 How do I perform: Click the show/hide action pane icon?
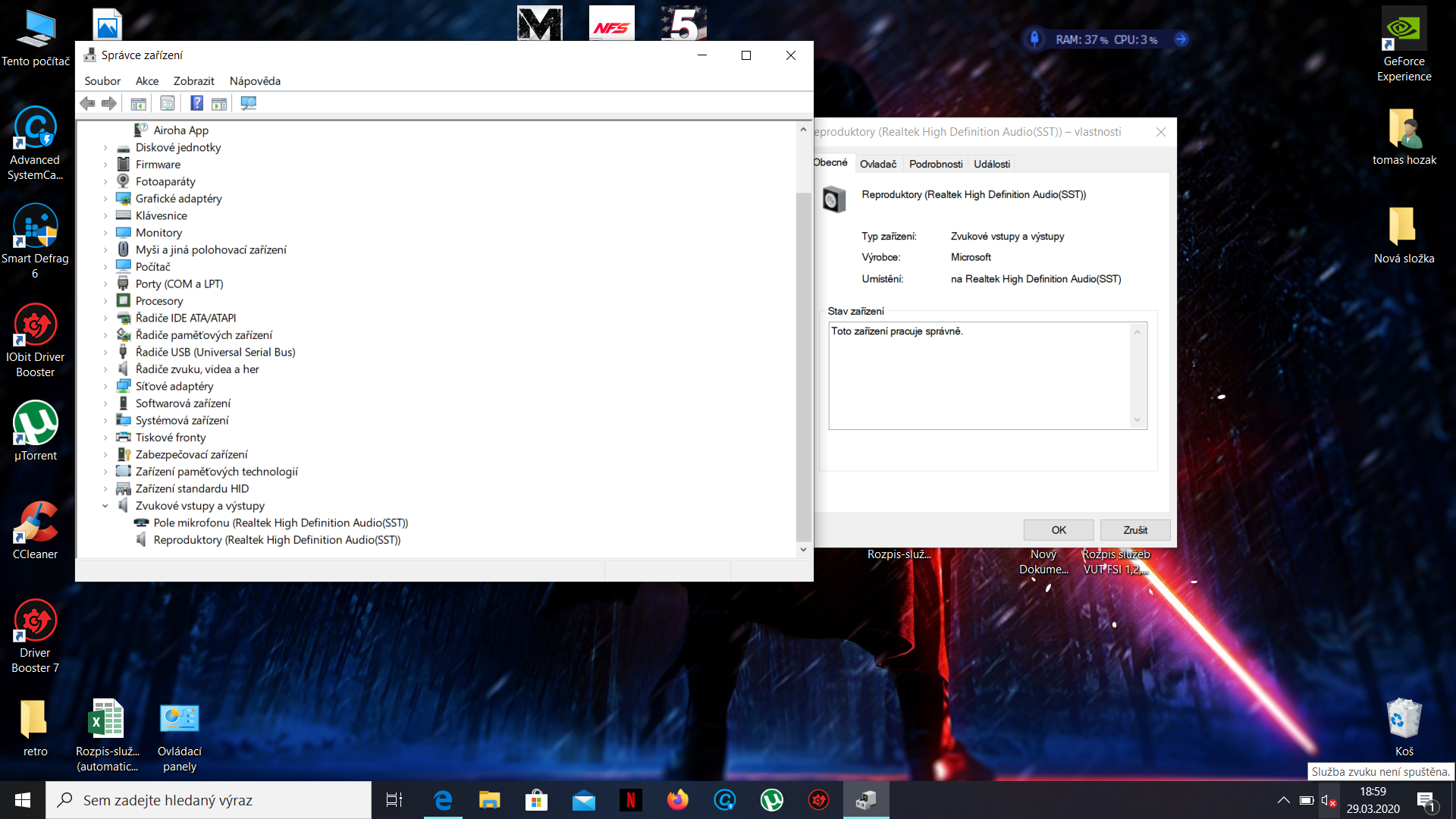click(x=219, y=103)
